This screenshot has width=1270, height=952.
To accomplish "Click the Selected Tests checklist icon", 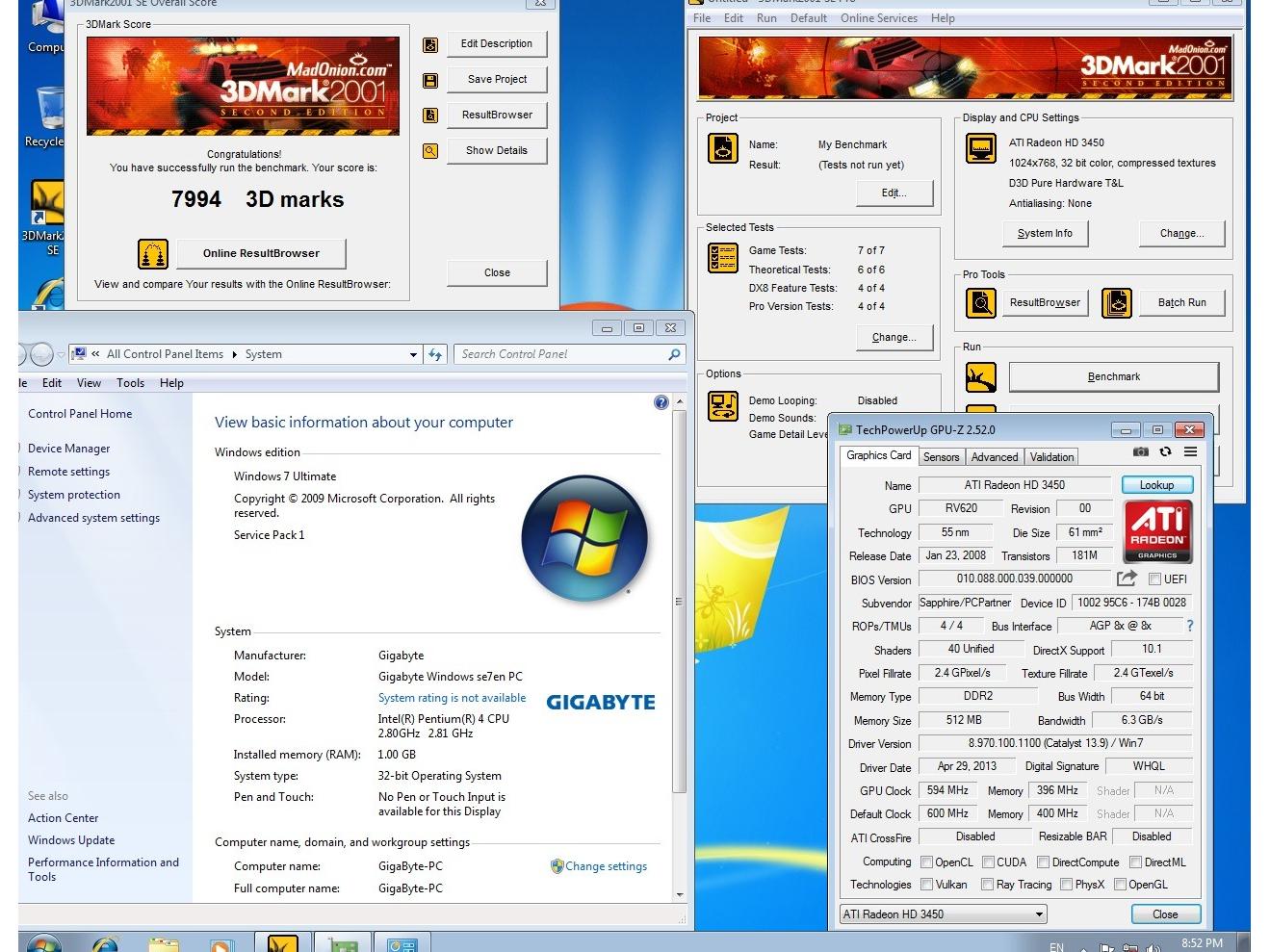I will coord(723,258).
